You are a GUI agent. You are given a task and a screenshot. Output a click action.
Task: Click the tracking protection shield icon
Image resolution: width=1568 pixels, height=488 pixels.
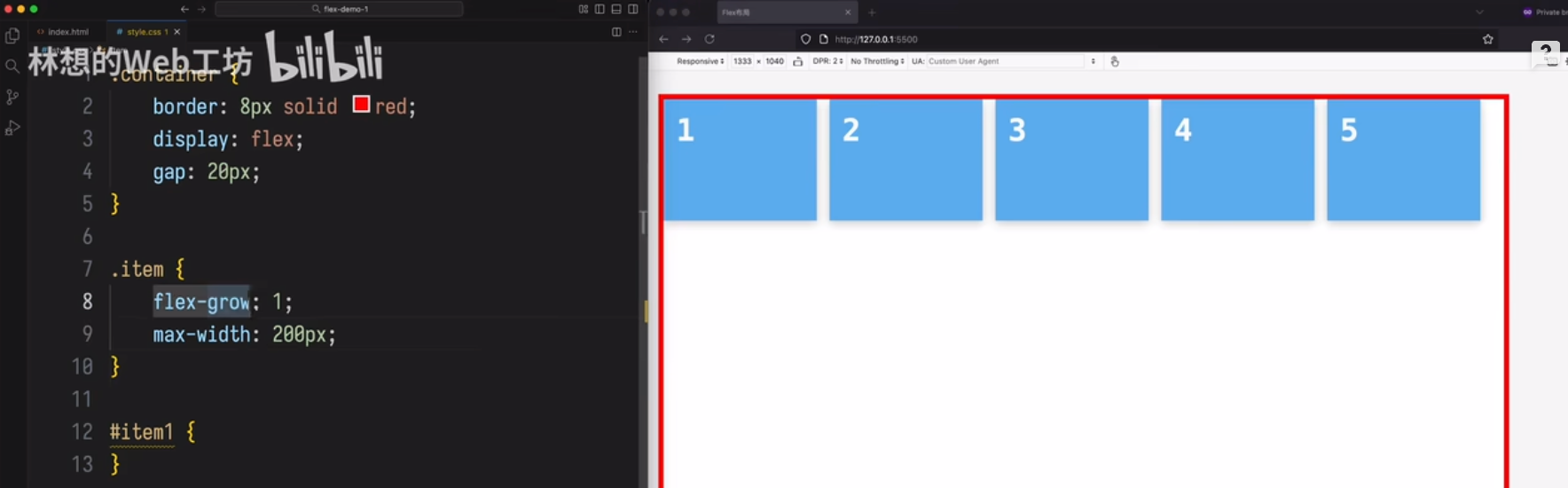805,39
